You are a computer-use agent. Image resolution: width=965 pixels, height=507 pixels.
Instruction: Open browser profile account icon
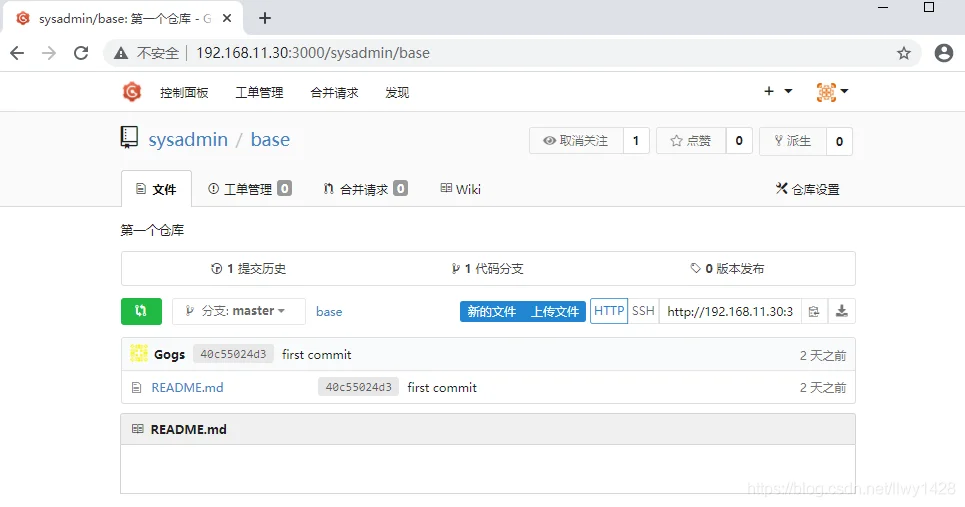tap(943, 53)
